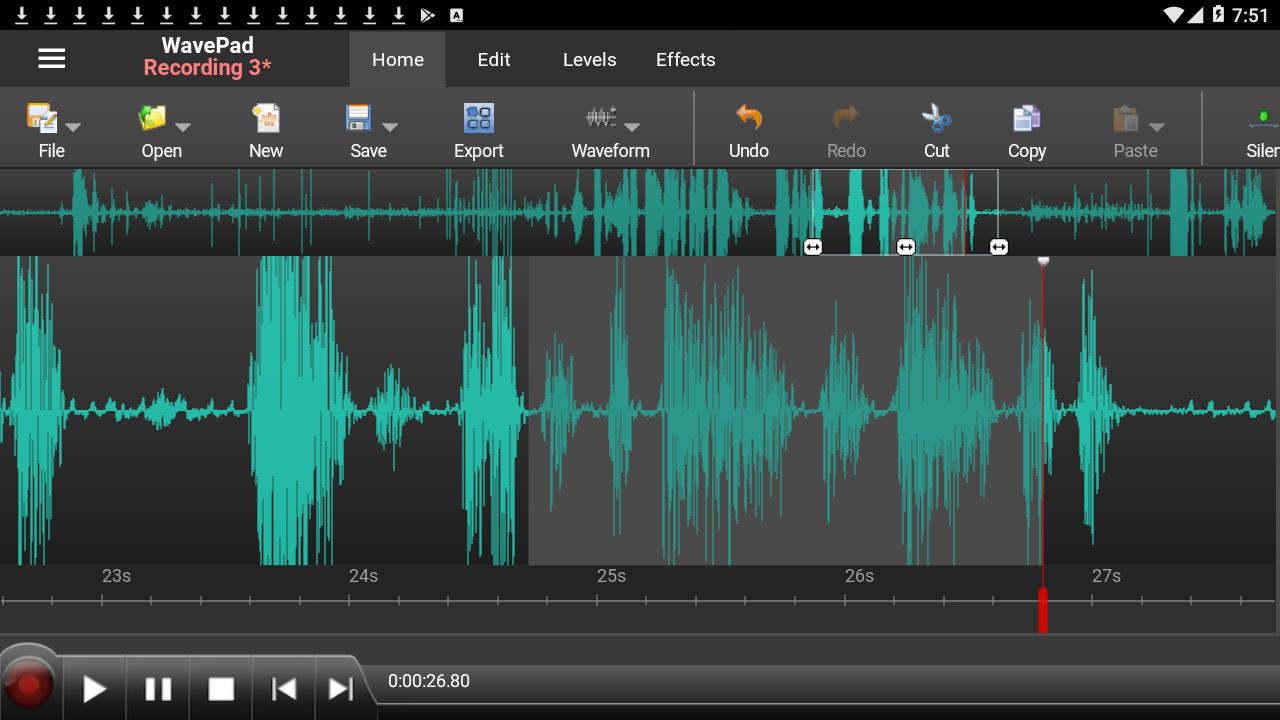Copy the selected audio
The width and height of the screenshot is (1280, 720).
(1026, 125)
